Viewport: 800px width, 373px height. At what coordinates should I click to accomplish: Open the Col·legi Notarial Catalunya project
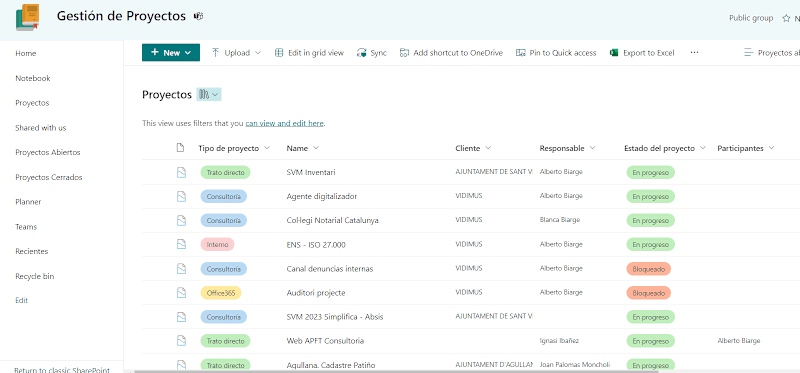[333, 220]
